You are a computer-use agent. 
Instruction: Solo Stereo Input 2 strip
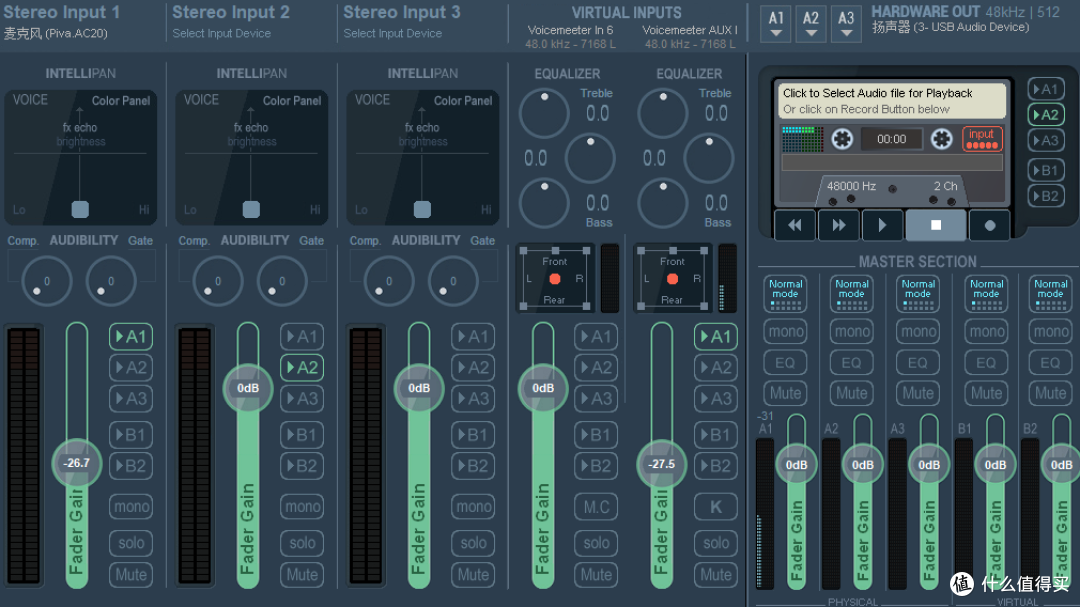click(302, 543)
